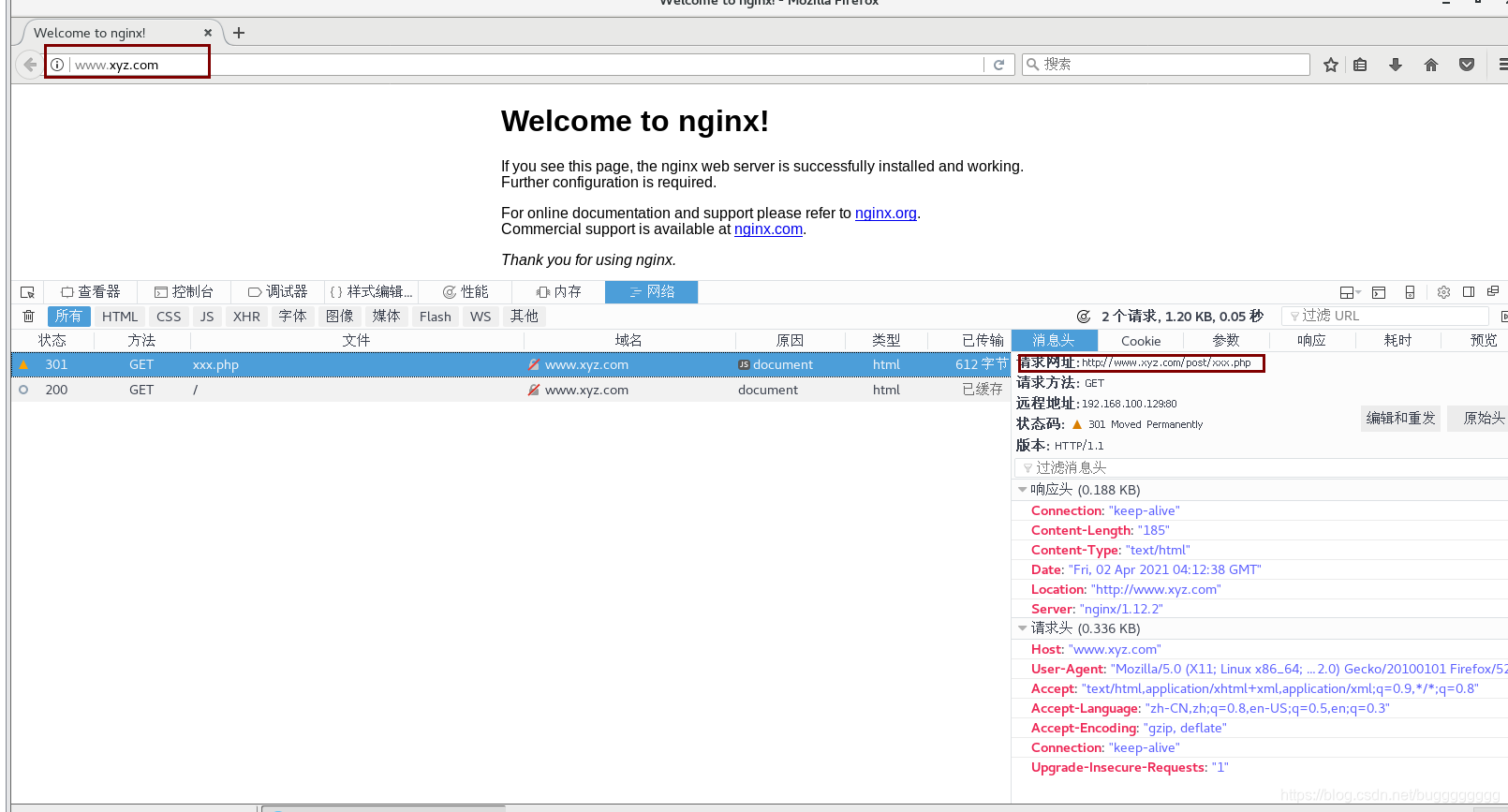Focus the 过滤消息头 header filter field

pos(1261,467)
